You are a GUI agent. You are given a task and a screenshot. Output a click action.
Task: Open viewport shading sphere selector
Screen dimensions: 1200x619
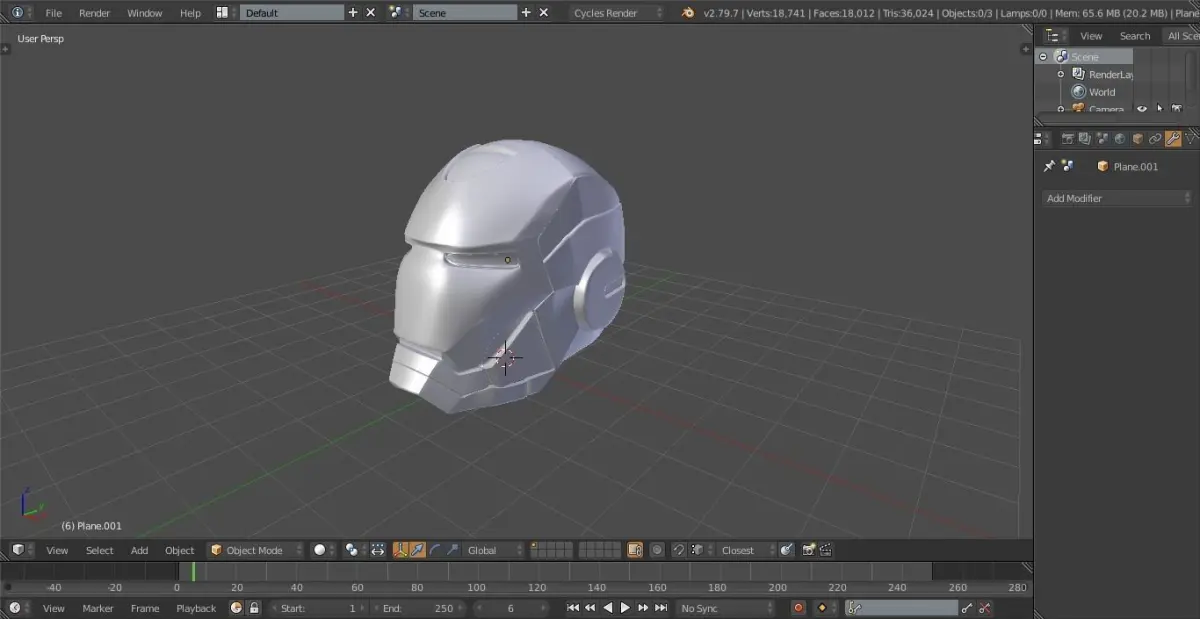click(319, 550)
